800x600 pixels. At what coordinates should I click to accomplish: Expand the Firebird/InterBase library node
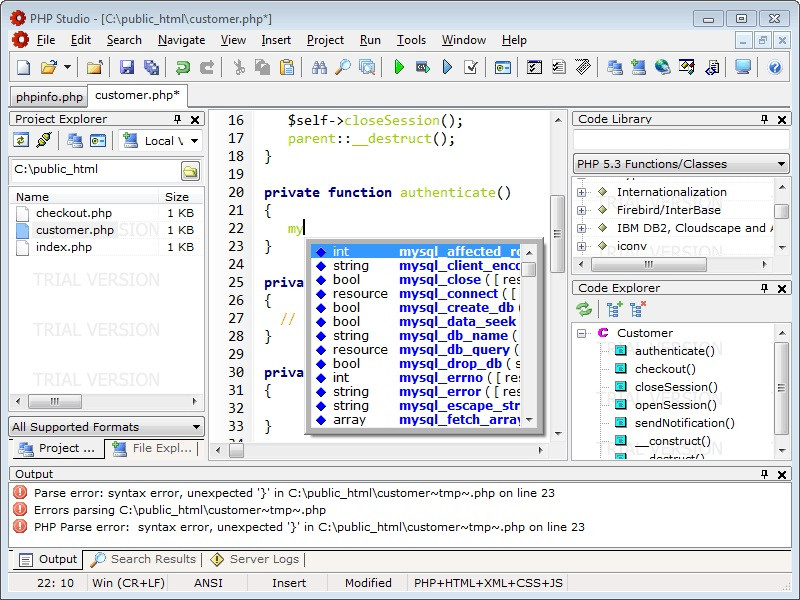tap(581, 210)
